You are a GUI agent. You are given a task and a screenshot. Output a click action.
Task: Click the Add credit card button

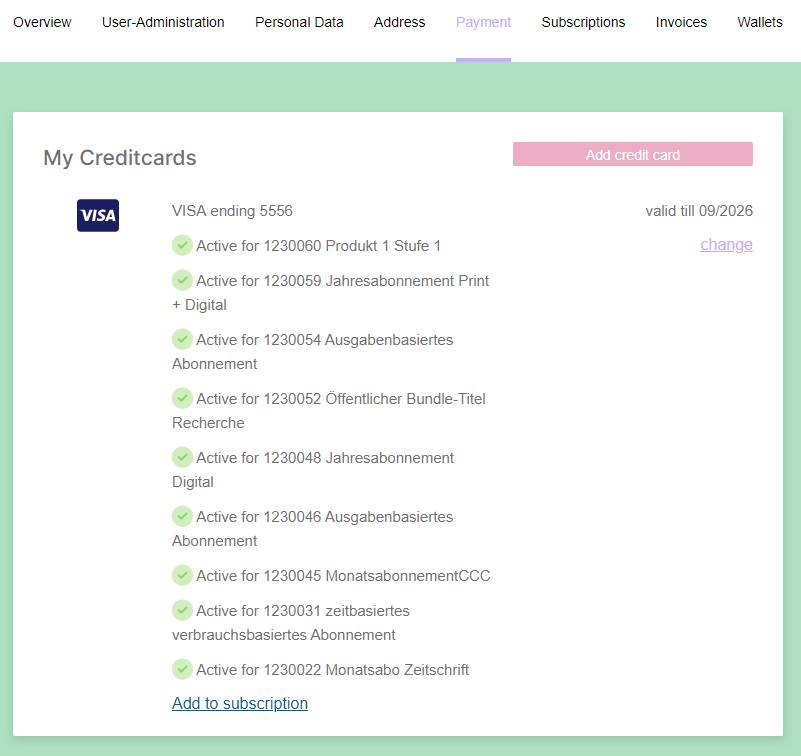point(632,154)
